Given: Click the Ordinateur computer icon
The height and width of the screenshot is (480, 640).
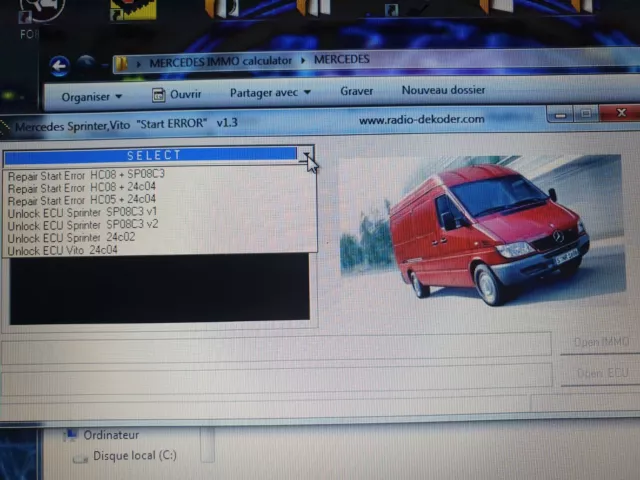Looking at the screenshot, I should pyautogui.click(x=71, y=435).
